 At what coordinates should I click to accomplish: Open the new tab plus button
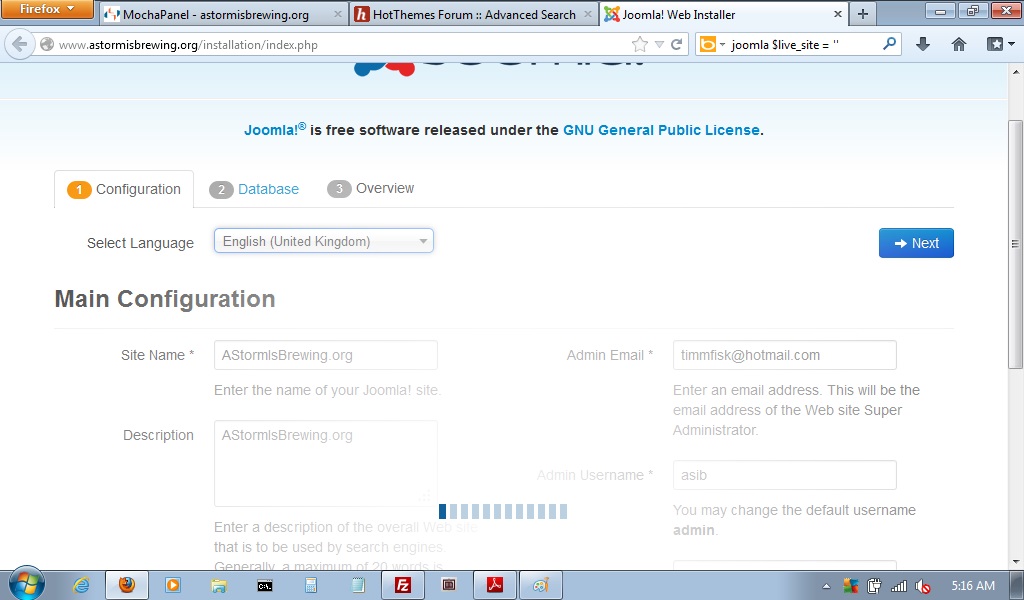[x=862, y=14]
